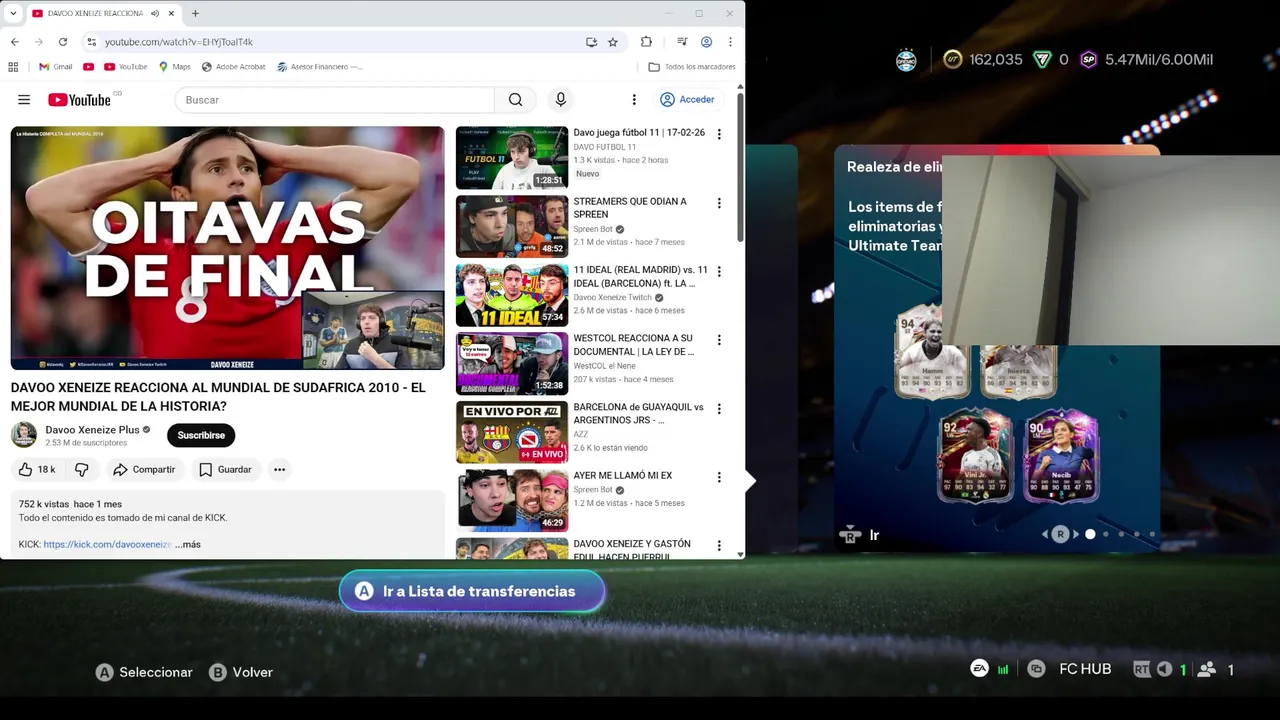Open the media controls icon in Chrome toolbar
This screenshot has width=1280, height=720.
coord(682,42)
